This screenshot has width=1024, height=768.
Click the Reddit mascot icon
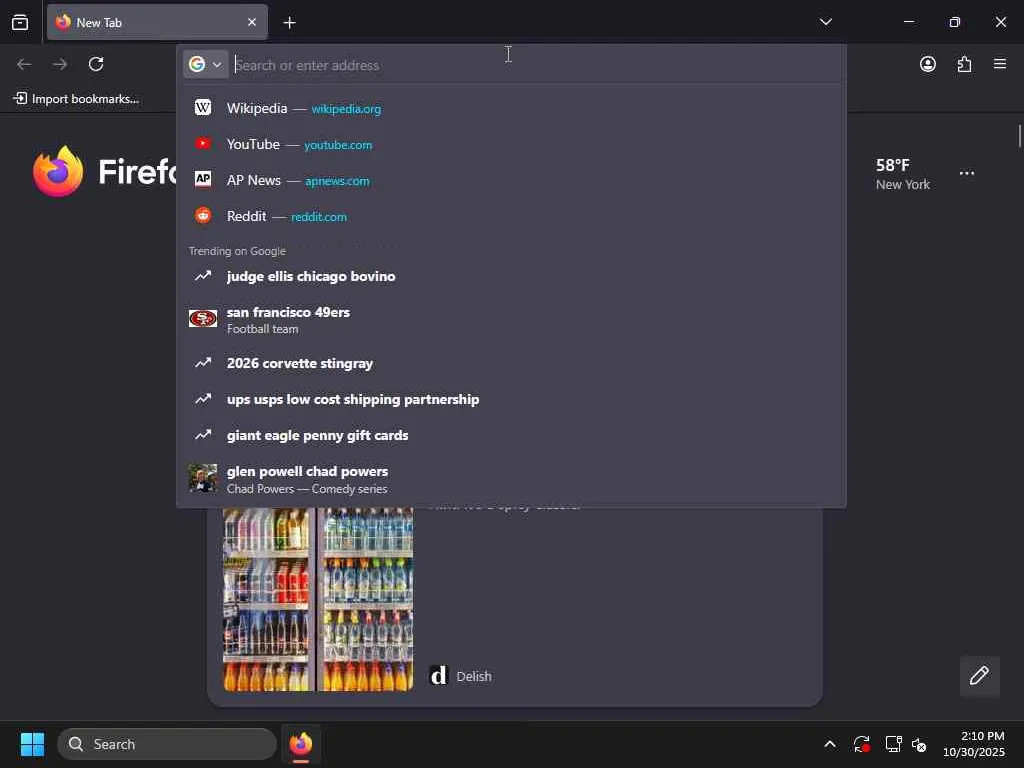pos(203,215)
